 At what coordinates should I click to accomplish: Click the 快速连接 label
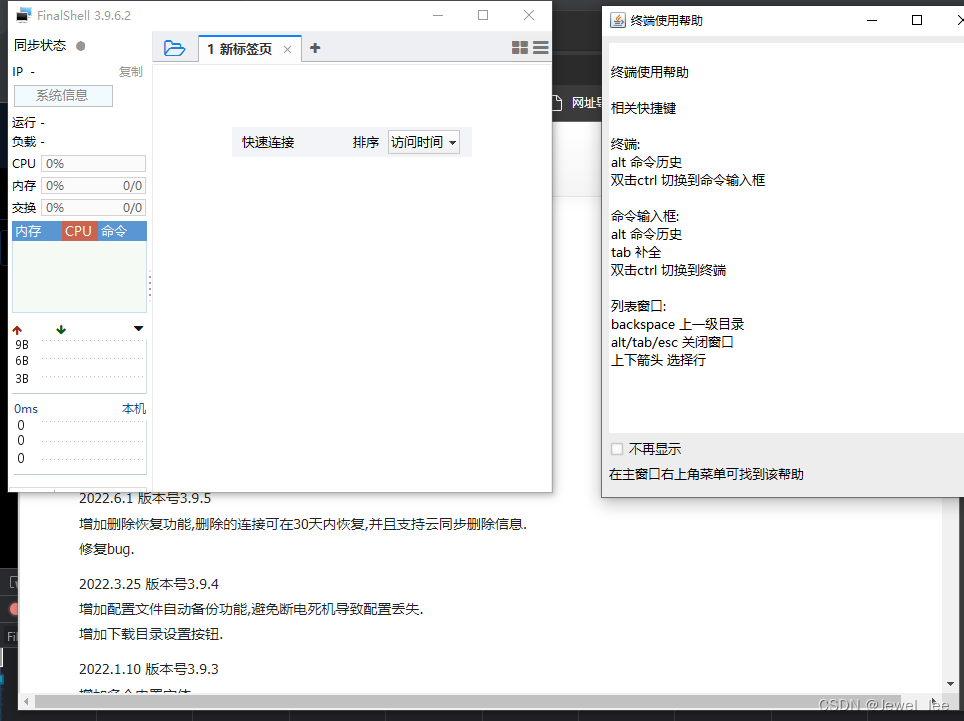pyautogui.click(x=268, y=142)
